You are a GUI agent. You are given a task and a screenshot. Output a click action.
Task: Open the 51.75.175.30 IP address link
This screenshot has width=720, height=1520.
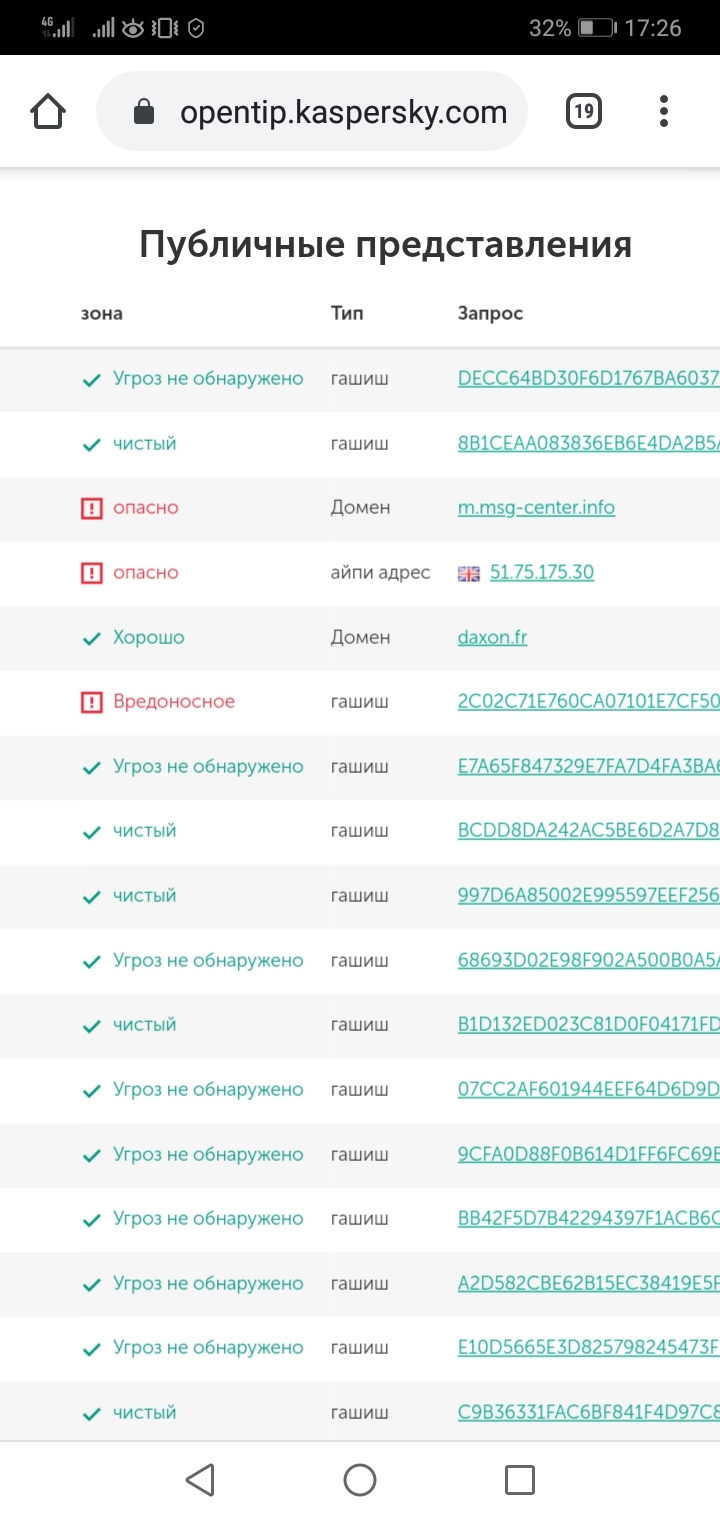[x=541, y=573]
